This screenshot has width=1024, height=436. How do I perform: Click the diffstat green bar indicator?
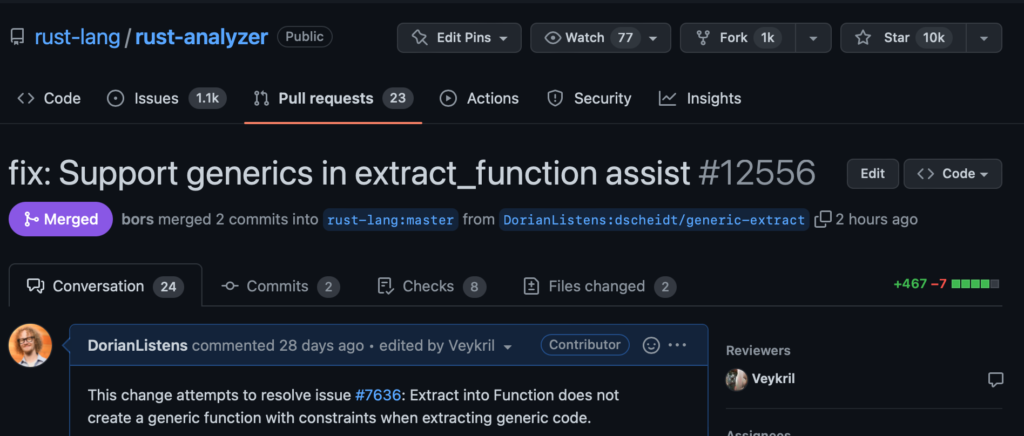pyautogui.click(x=976, y=284)
